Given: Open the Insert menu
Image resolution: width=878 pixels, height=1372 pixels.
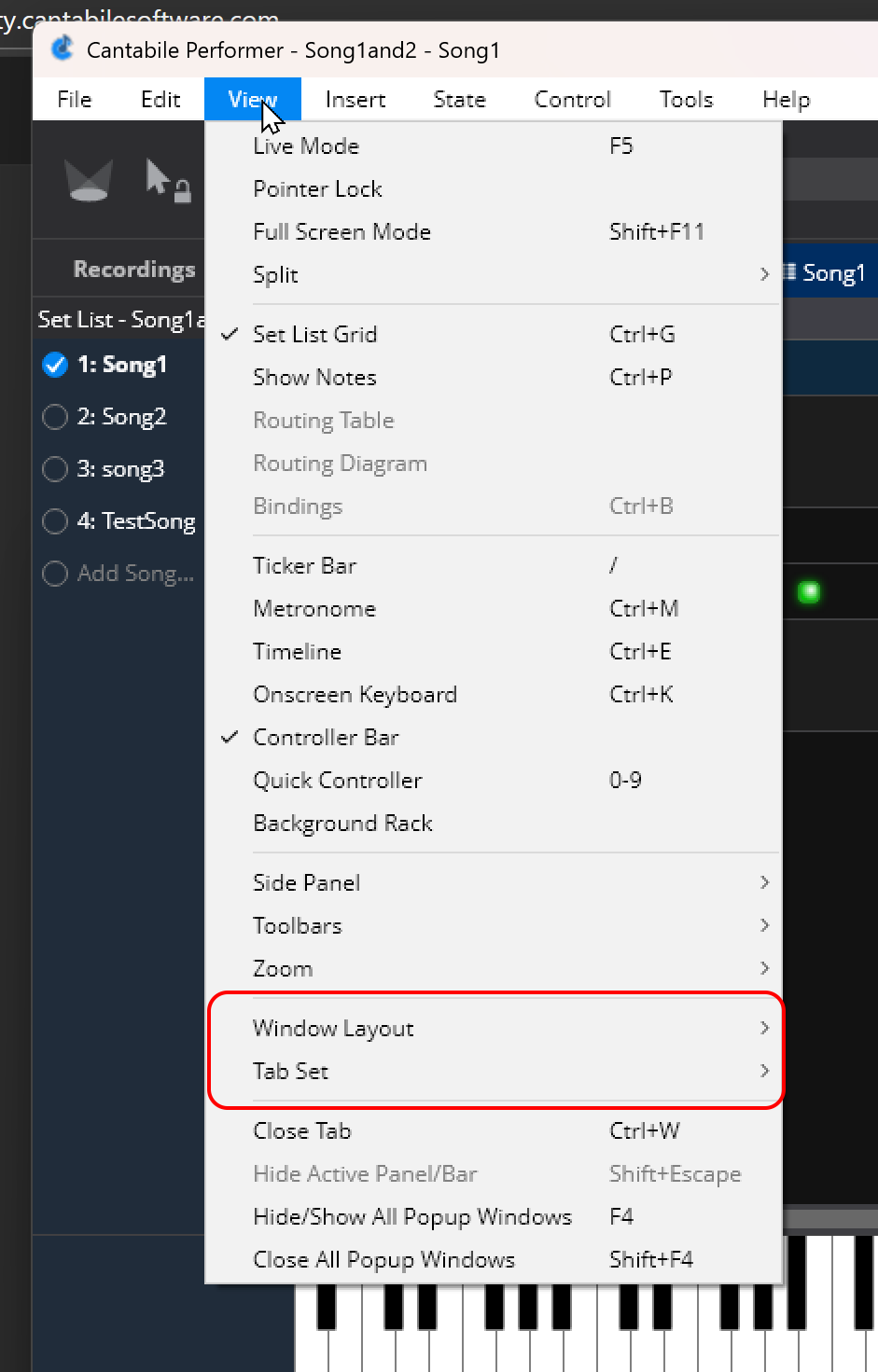Looking at the screenshot, I should click(x=355, y=100).
